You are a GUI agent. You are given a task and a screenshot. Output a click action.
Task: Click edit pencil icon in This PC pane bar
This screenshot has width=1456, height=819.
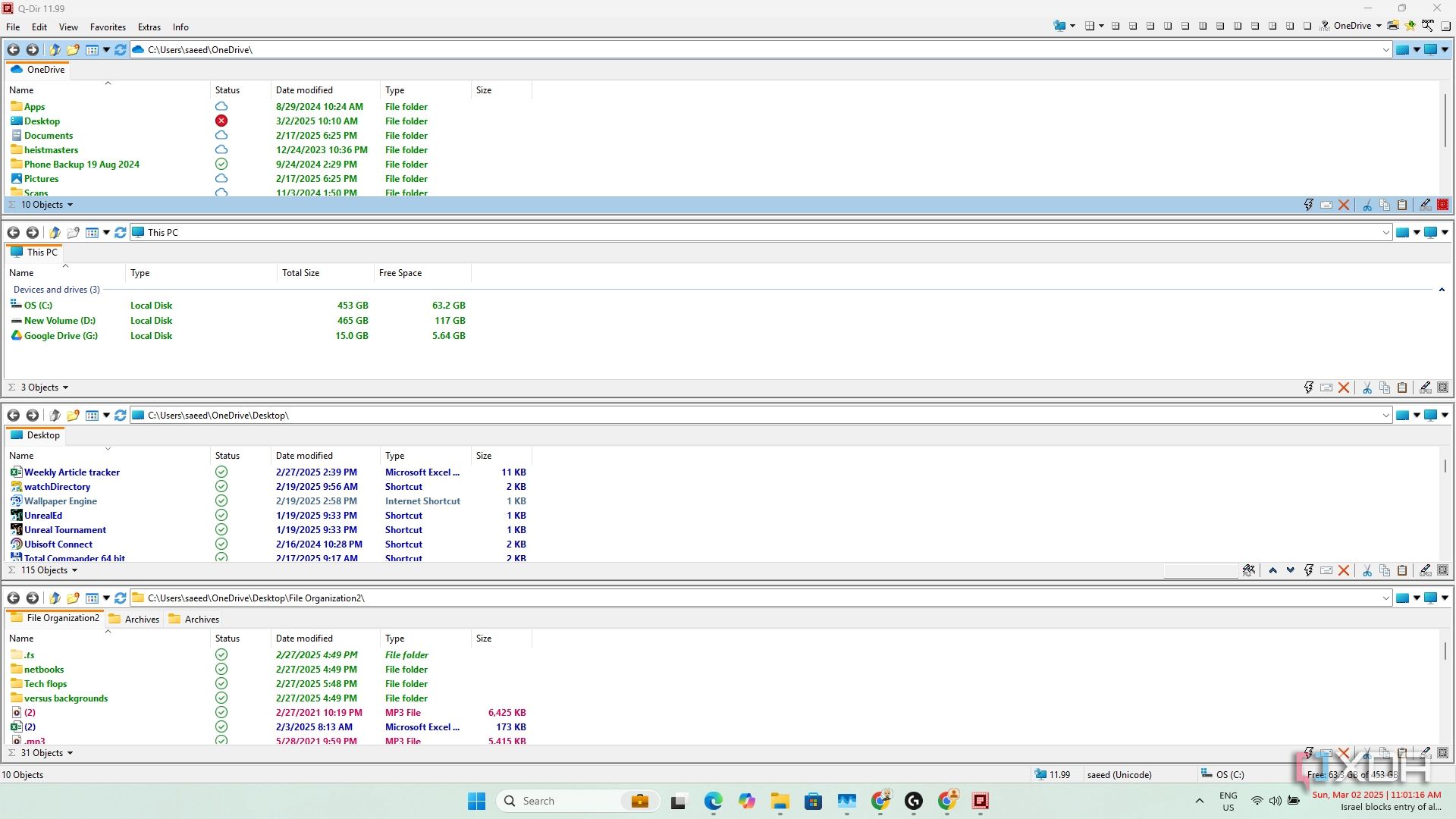1425,388
